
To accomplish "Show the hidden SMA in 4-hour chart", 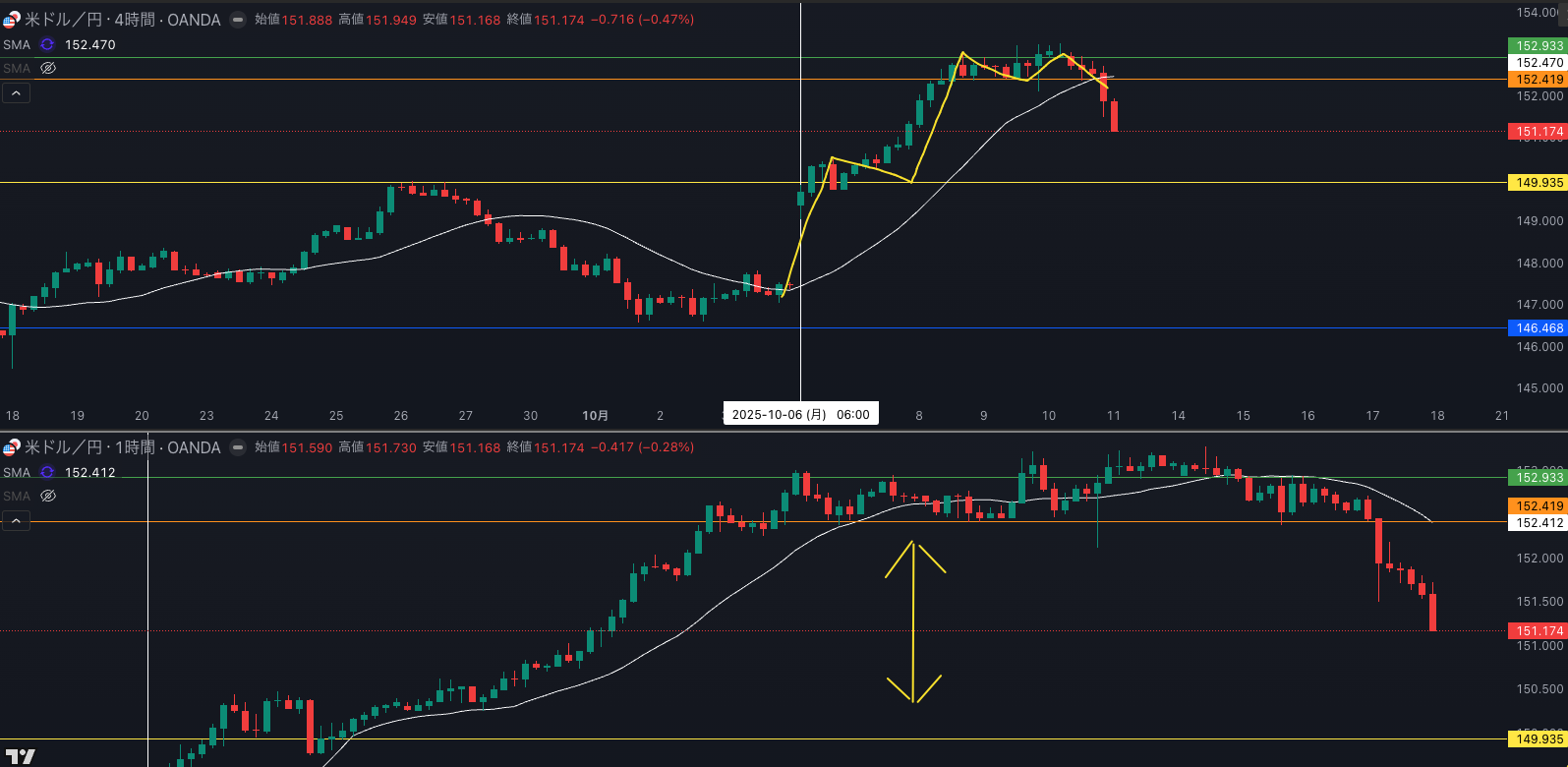I will [x=48, y=69].
